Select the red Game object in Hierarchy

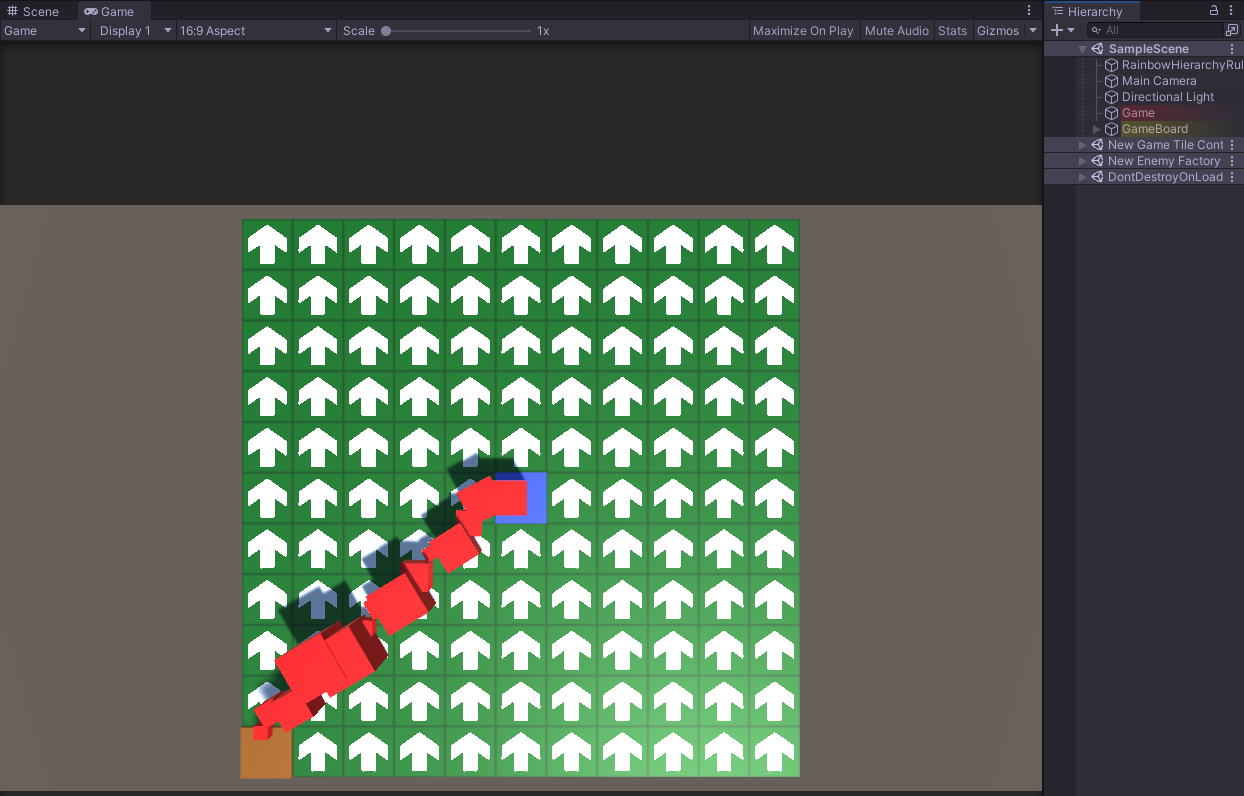(x=1138, y=113)
